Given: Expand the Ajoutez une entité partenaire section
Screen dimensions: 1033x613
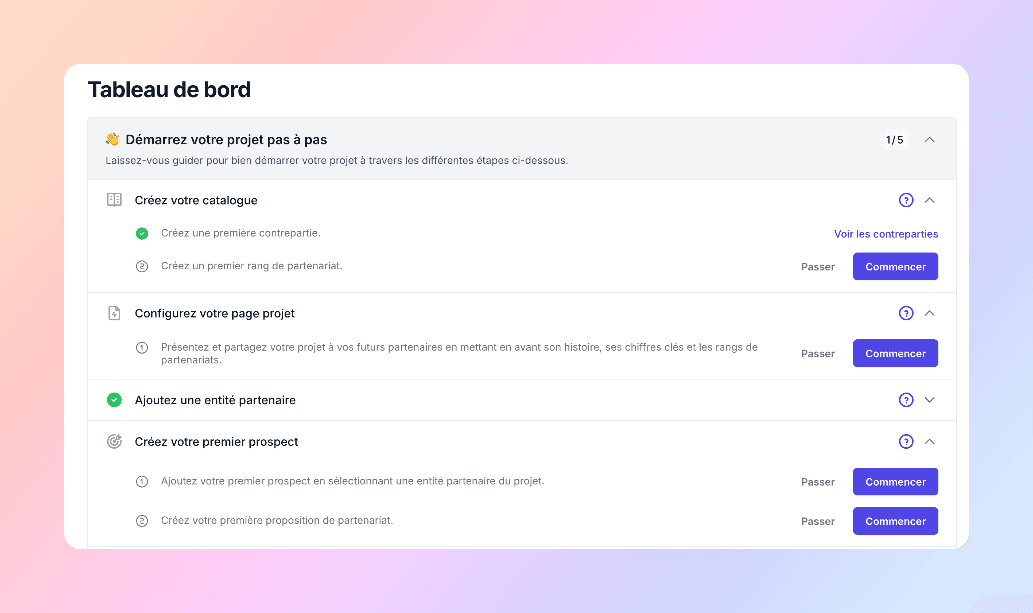Looking at the screenshot, I should (x=930, y=400).
